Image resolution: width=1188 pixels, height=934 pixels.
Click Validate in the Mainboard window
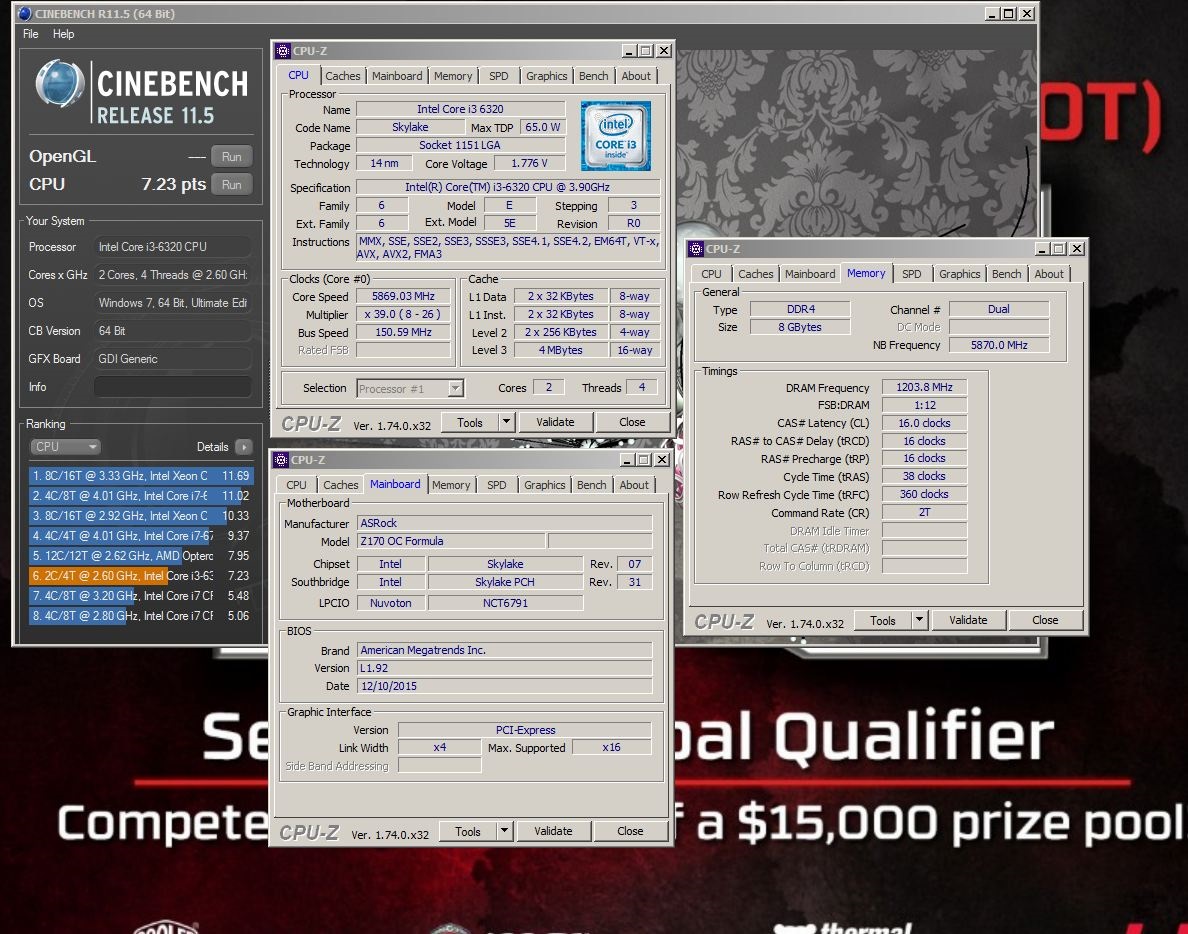pos(553,831)
